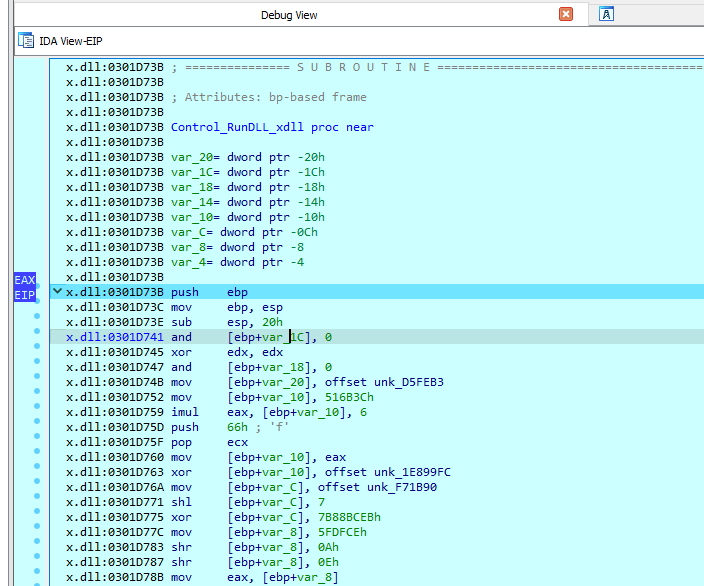This screenshot has width=704, height=586.
Task: Switch to the Debug View tab
Action: pos(289,15)
